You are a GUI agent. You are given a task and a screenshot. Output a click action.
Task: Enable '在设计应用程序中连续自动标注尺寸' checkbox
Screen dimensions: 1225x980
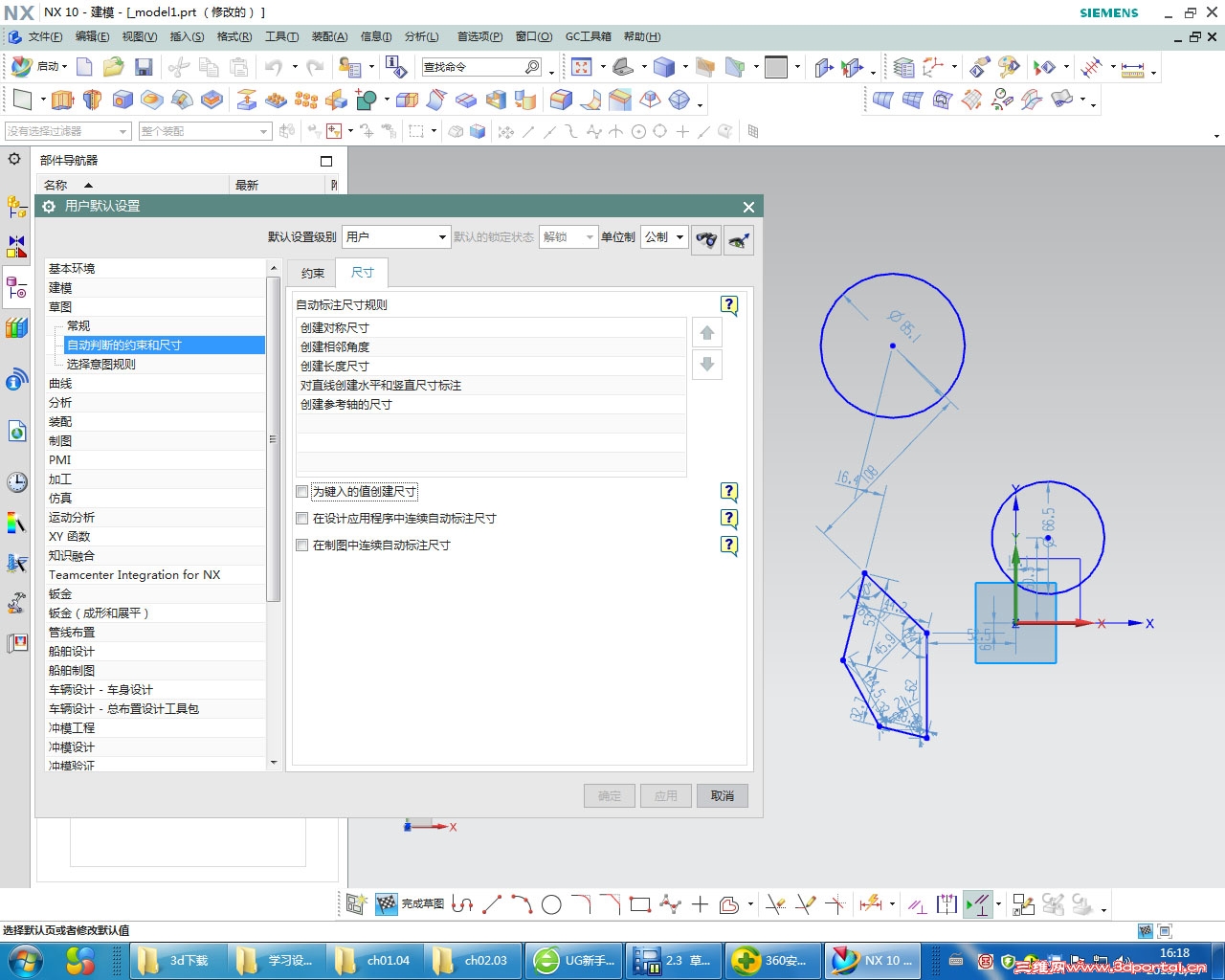tap(302, 519)
